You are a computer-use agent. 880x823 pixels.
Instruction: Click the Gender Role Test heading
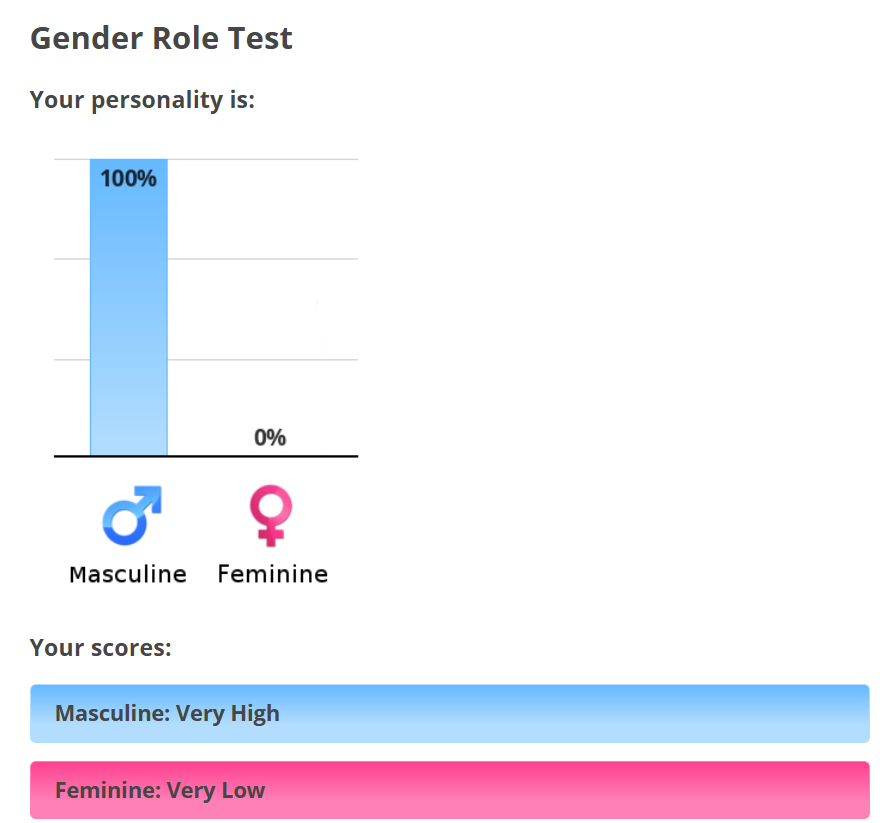pos(161,38)
